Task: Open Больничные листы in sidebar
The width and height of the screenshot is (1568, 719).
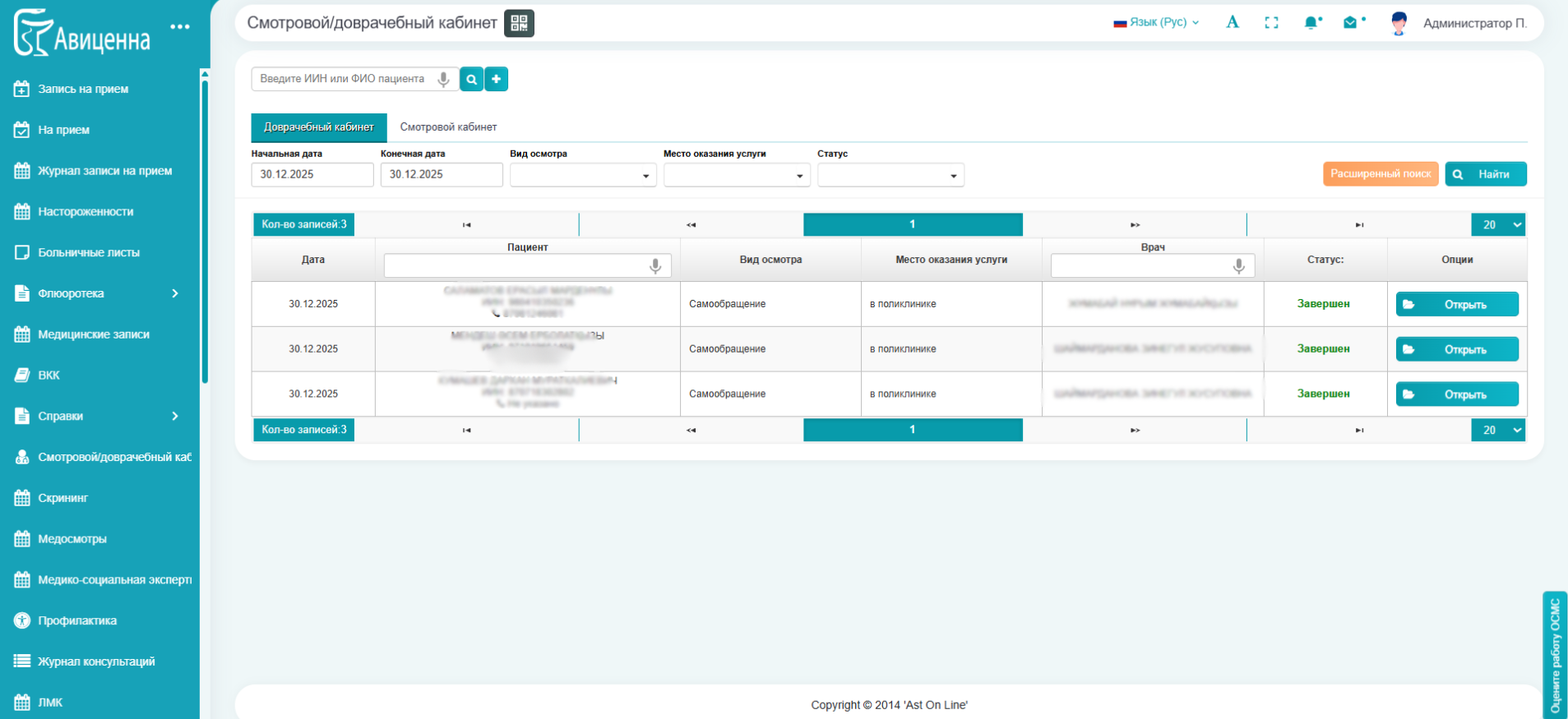Action: [x=89, y=252]
